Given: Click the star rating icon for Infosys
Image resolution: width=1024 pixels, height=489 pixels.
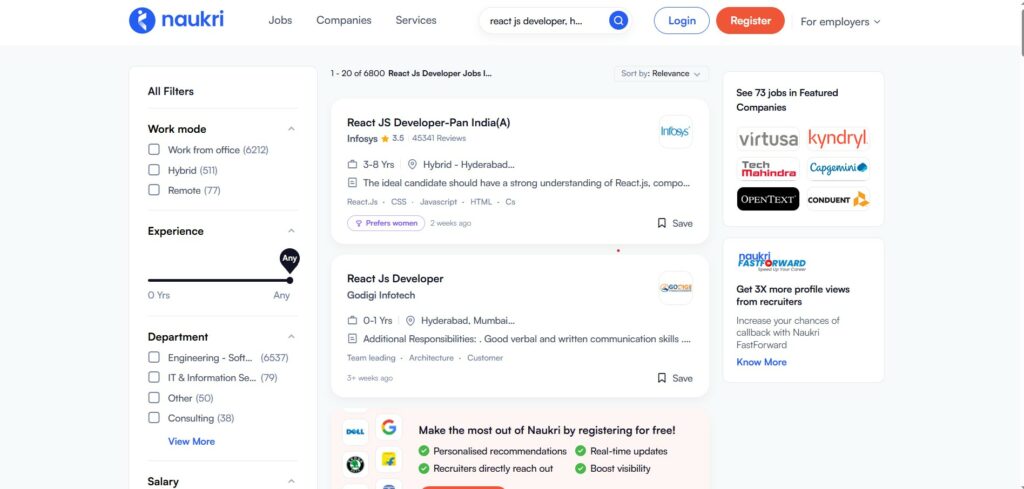Looking at the screenshot, I should click(385, 138).
